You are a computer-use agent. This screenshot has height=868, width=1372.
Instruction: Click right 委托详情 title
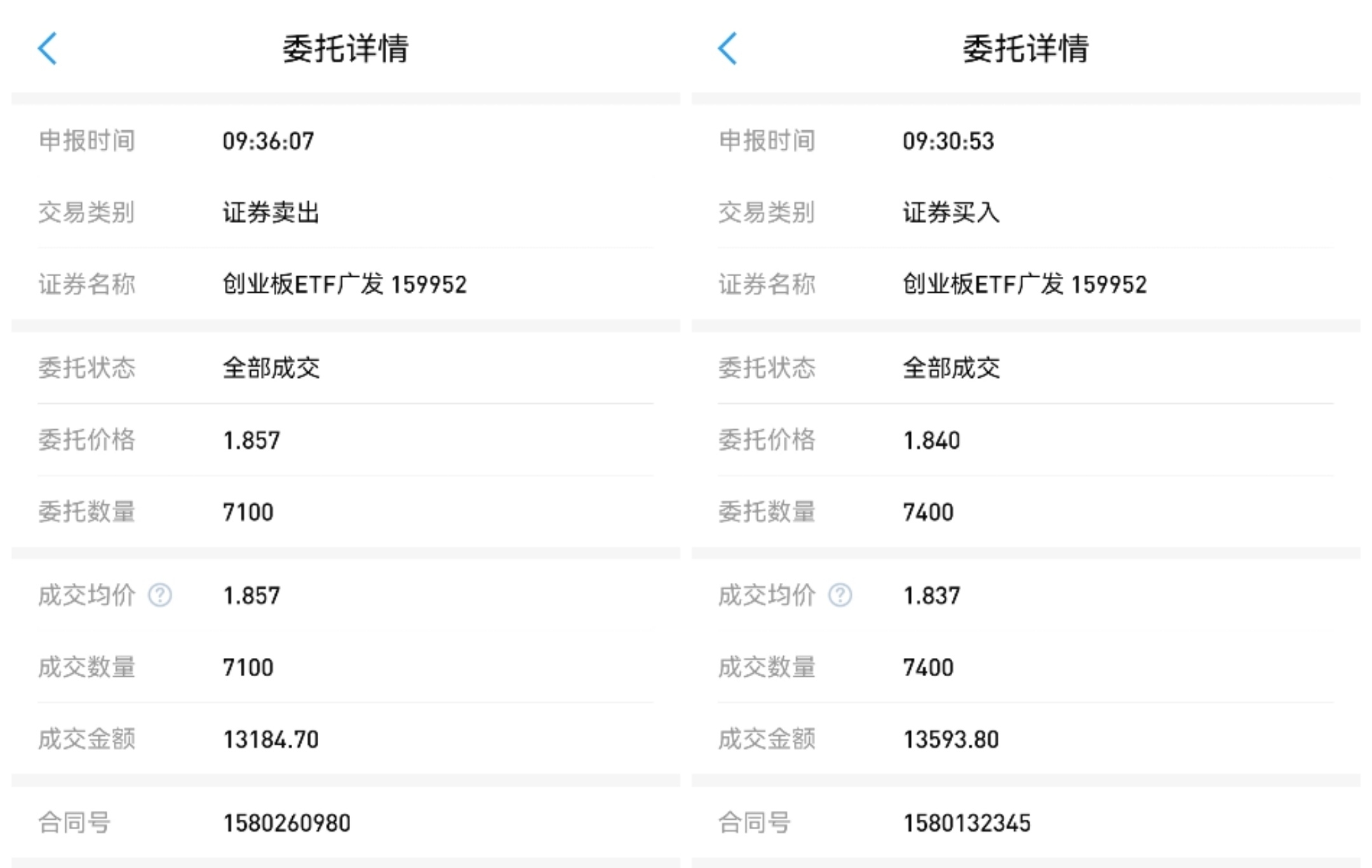point(1026,49)
